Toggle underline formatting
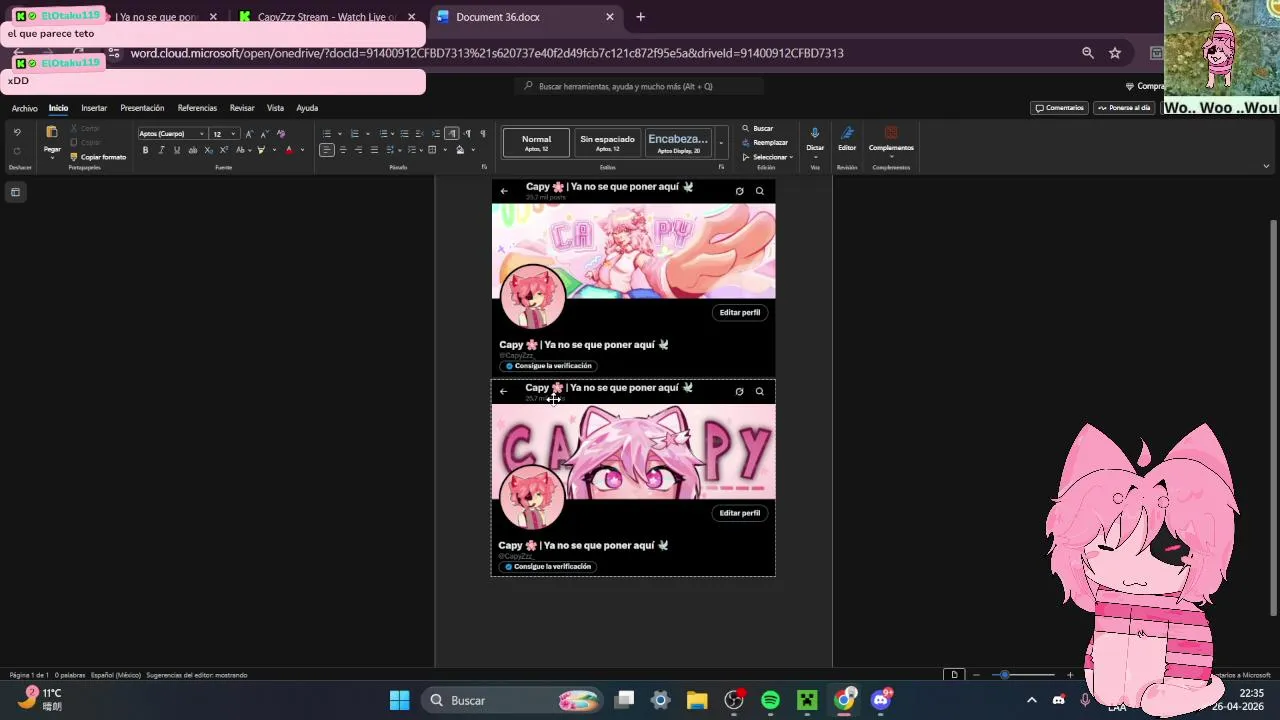The width and height of the screenshot is (1280, 720). point(177,150)
